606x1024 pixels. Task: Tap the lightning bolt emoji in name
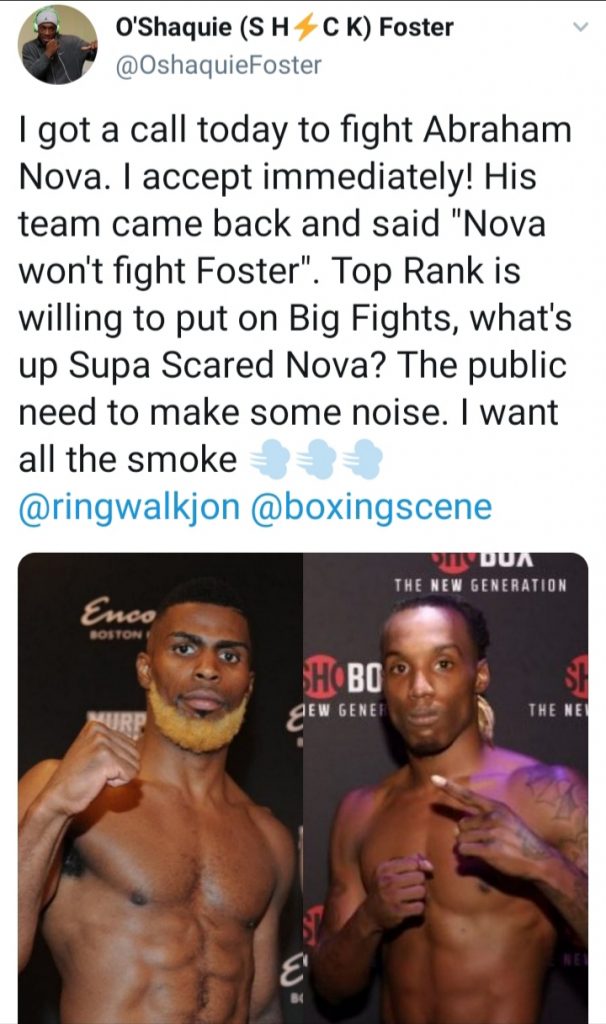pyautogui.click(x=304, y=28)
